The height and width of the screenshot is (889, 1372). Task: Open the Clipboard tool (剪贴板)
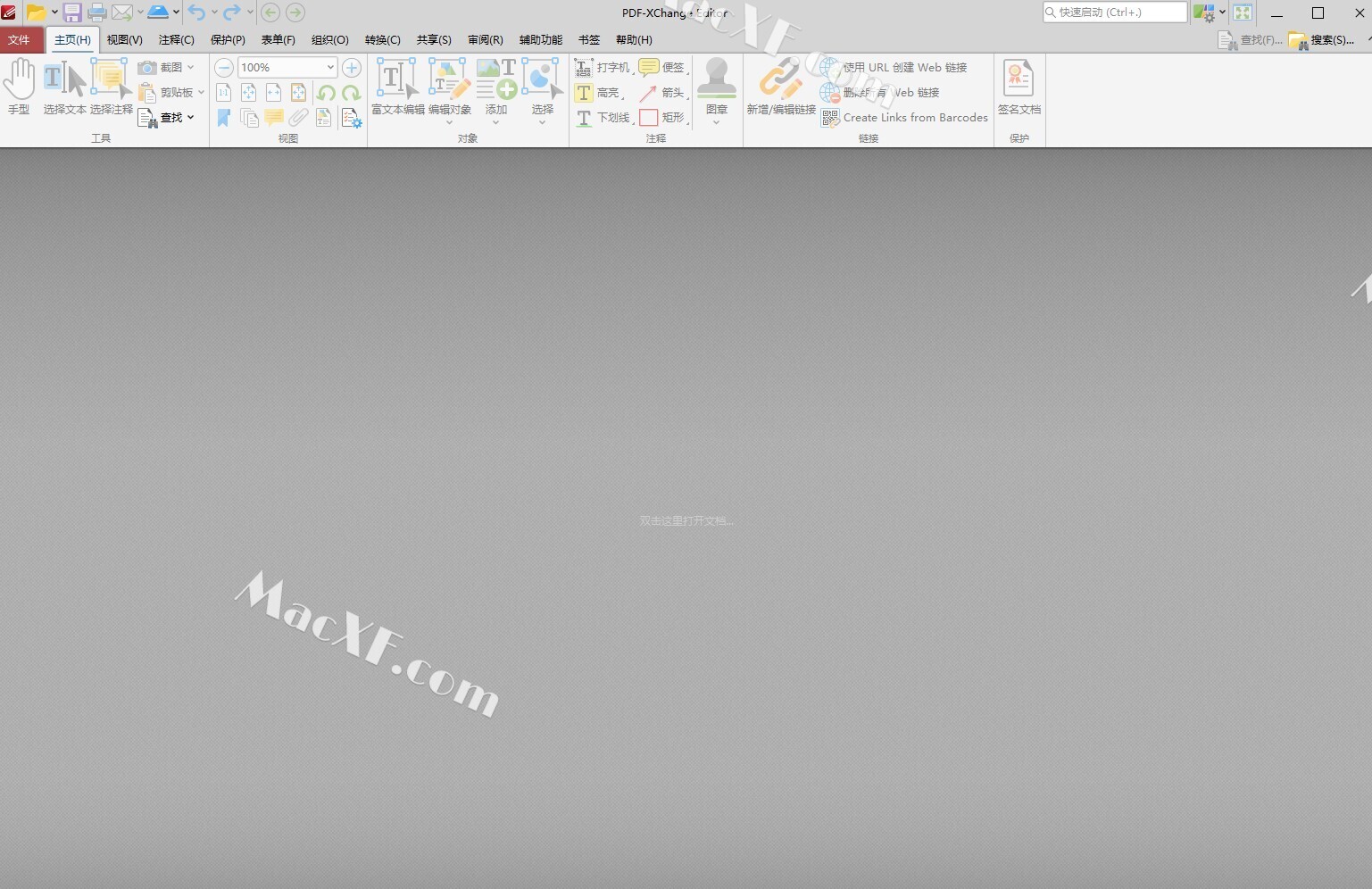(x=170, y=92)
